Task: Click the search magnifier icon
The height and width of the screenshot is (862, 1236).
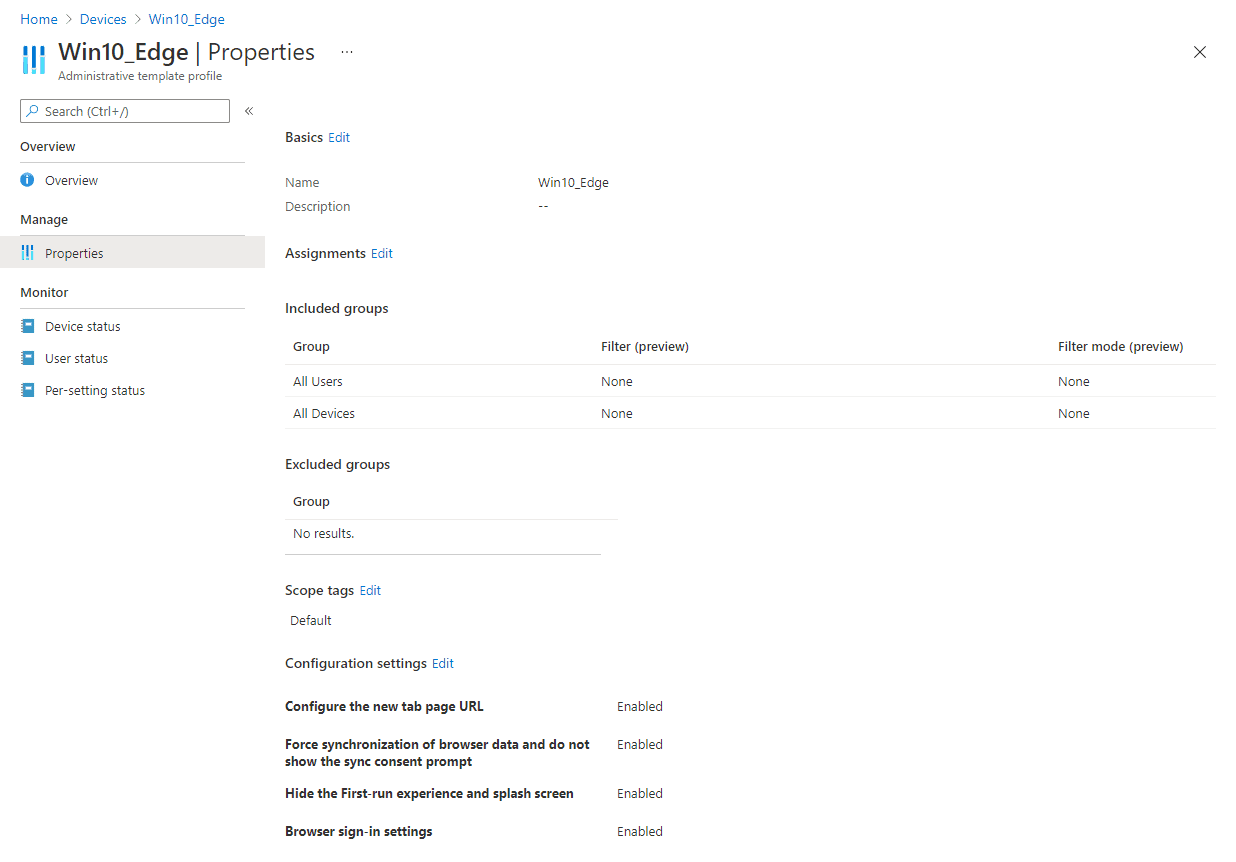Action: tap(31, 111)
